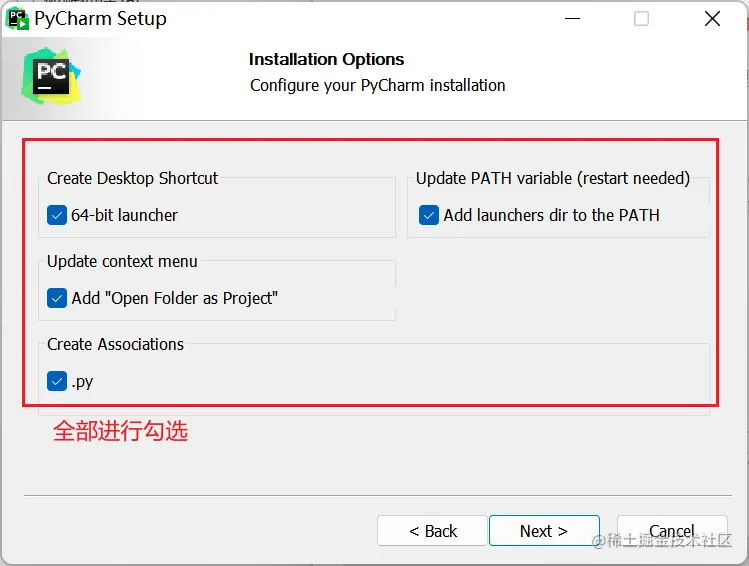Click the maximize button in title bar
Image resolution: width=749 pixels, height=566 pixels.
point(641,19)
